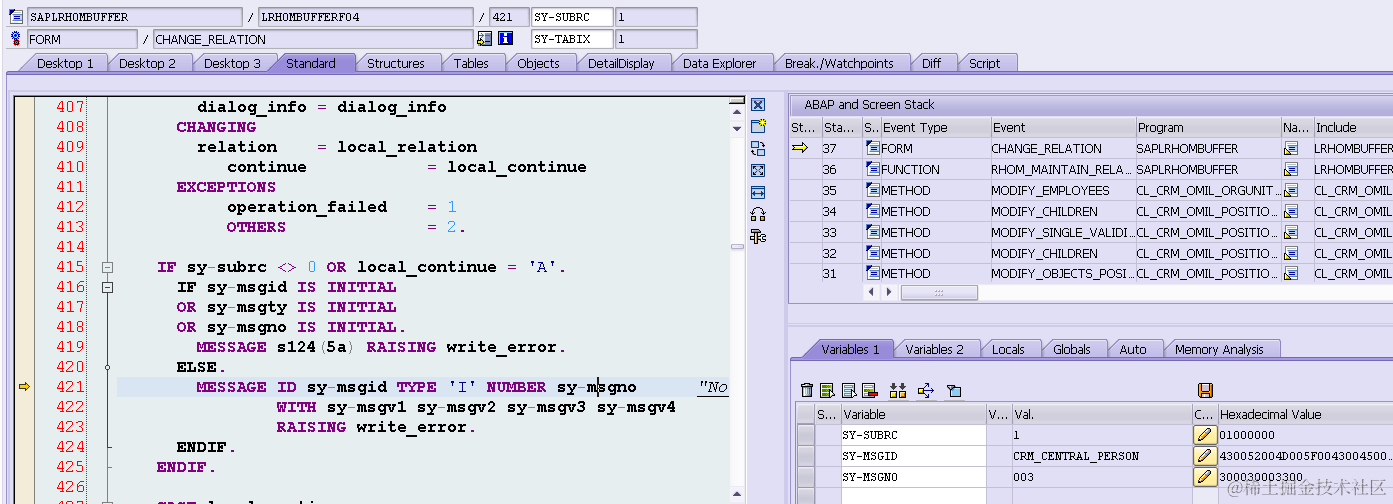Screen dimensions: 1393x504
Task: Set breakpoint in margin at line 419
Action: [x=24, y=327]
